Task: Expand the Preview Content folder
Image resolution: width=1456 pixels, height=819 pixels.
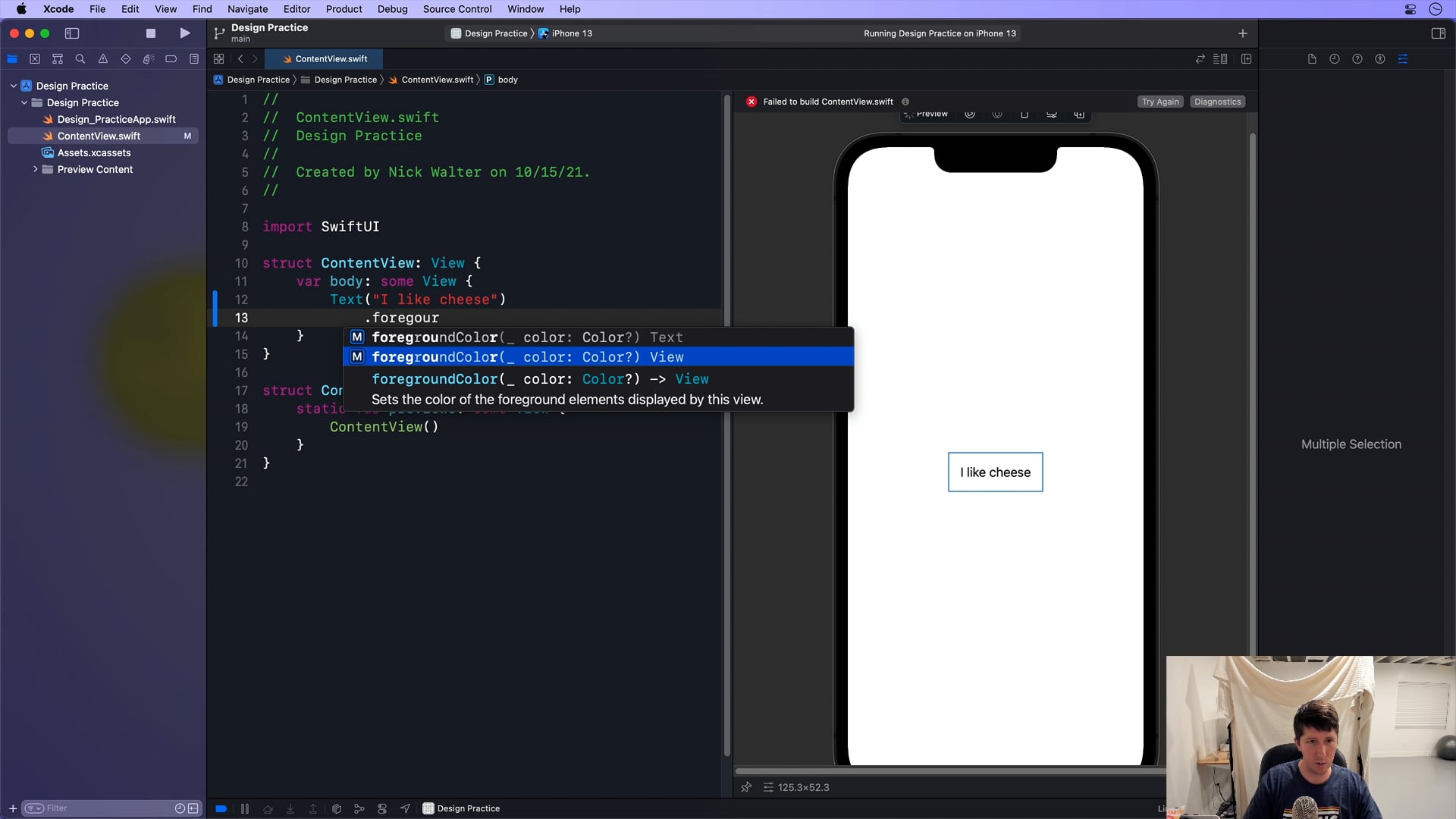Action: click(35, 169)
